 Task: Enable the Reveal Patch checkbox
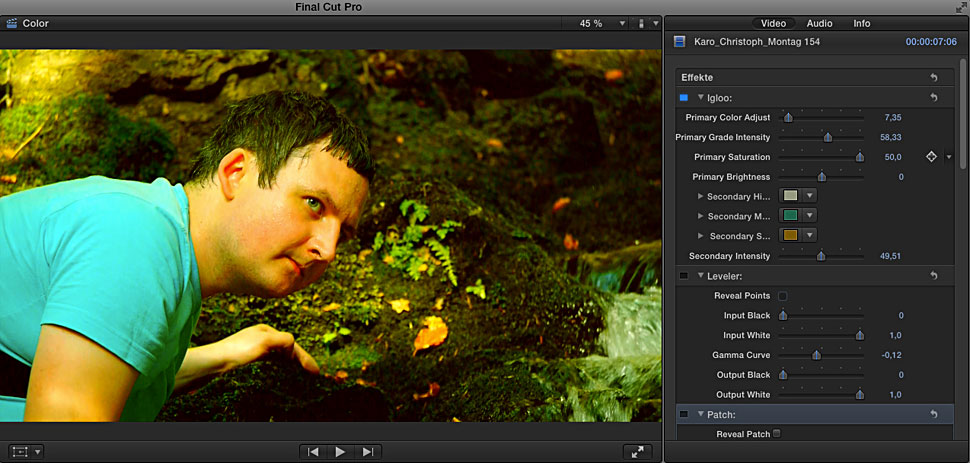point(777,434)
